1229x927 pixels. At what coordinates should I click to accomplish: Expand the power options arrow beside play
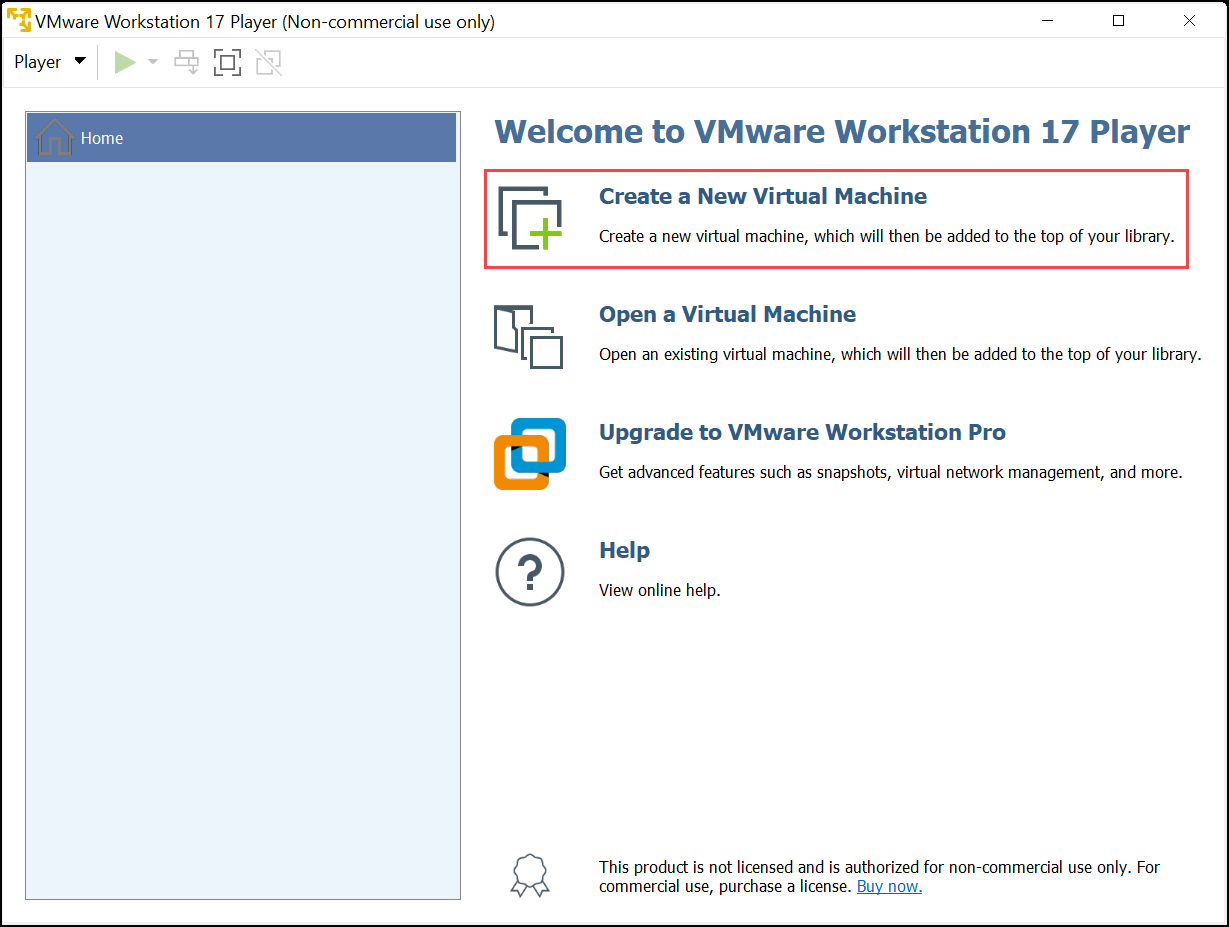(x=153, y=63)
